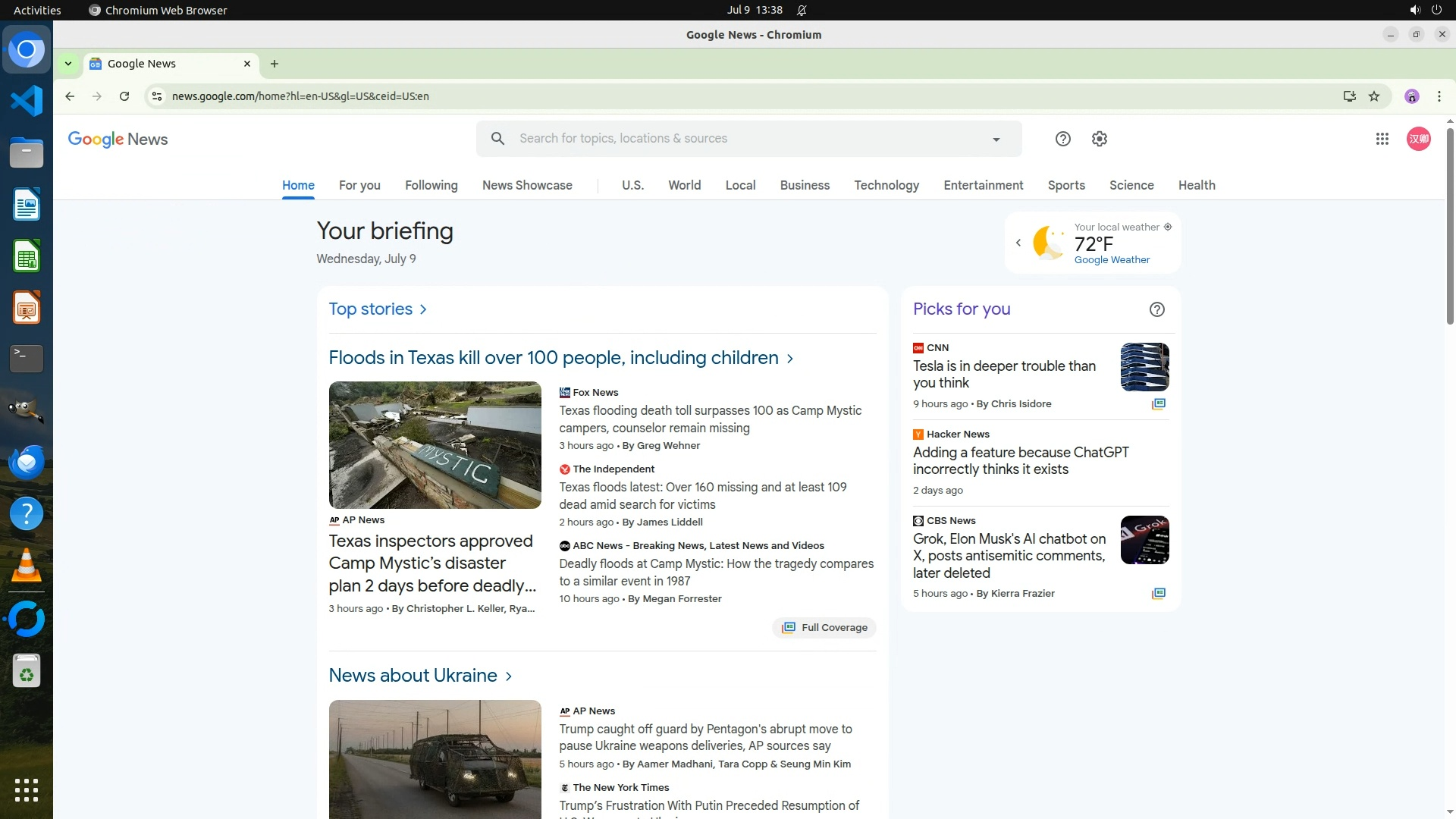The image size is (1456, 819).
Task: Click the install app icon in address bar
Action: coord(1349,96)
